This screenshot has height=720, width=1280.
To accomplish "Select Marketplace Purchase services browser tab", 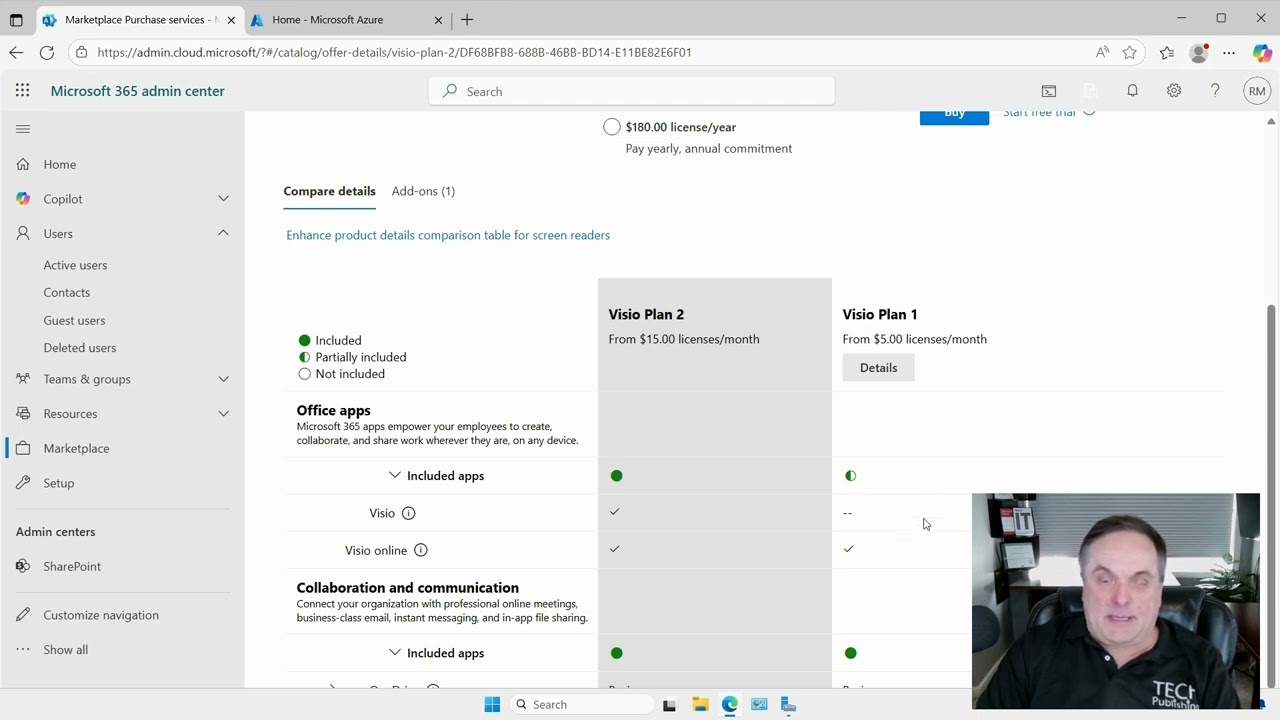I will (138, 19).
